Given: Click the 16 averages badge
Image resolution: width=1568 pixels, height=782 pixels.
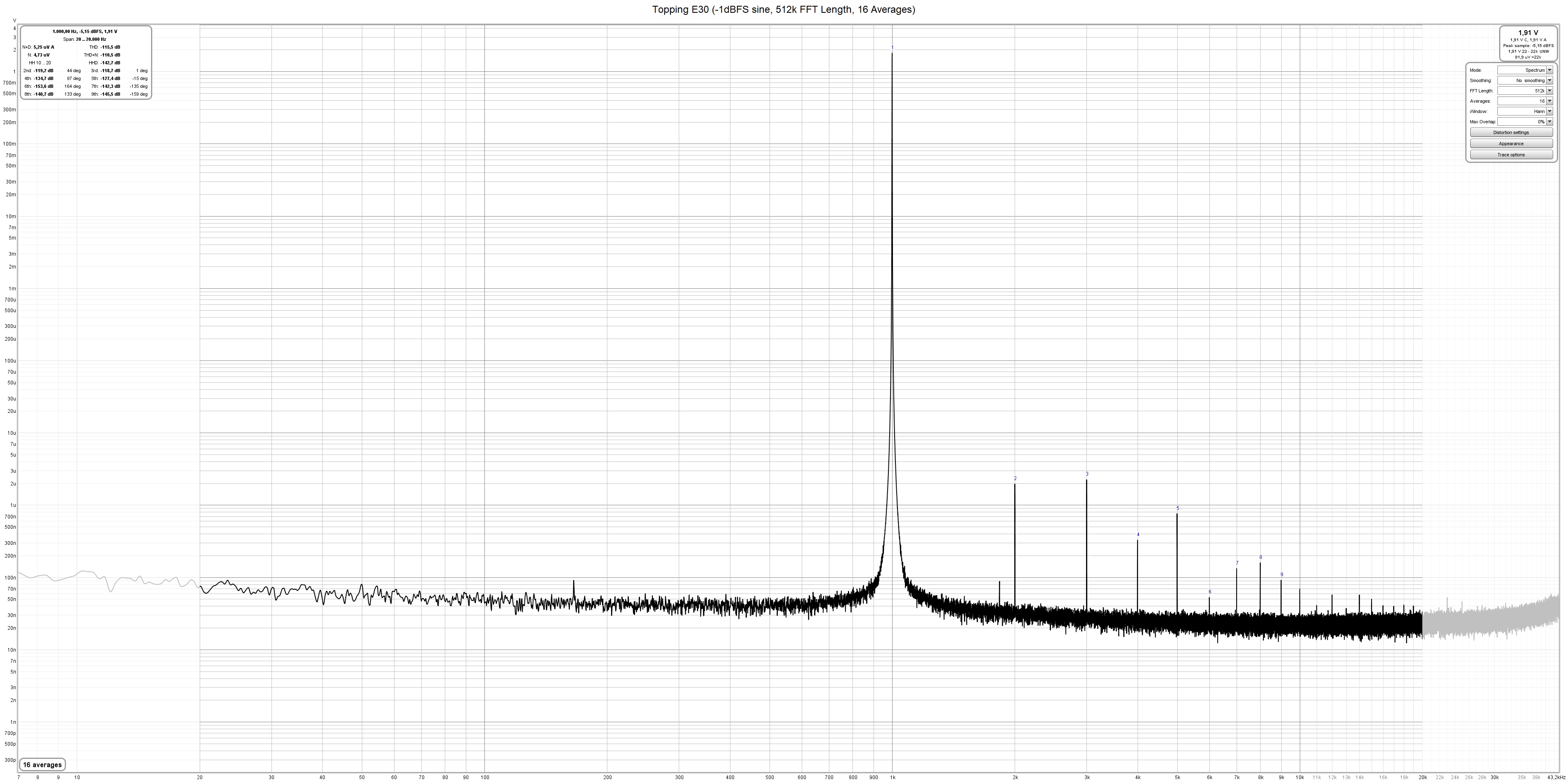Looking at the screenshot, I should [42, 765].
